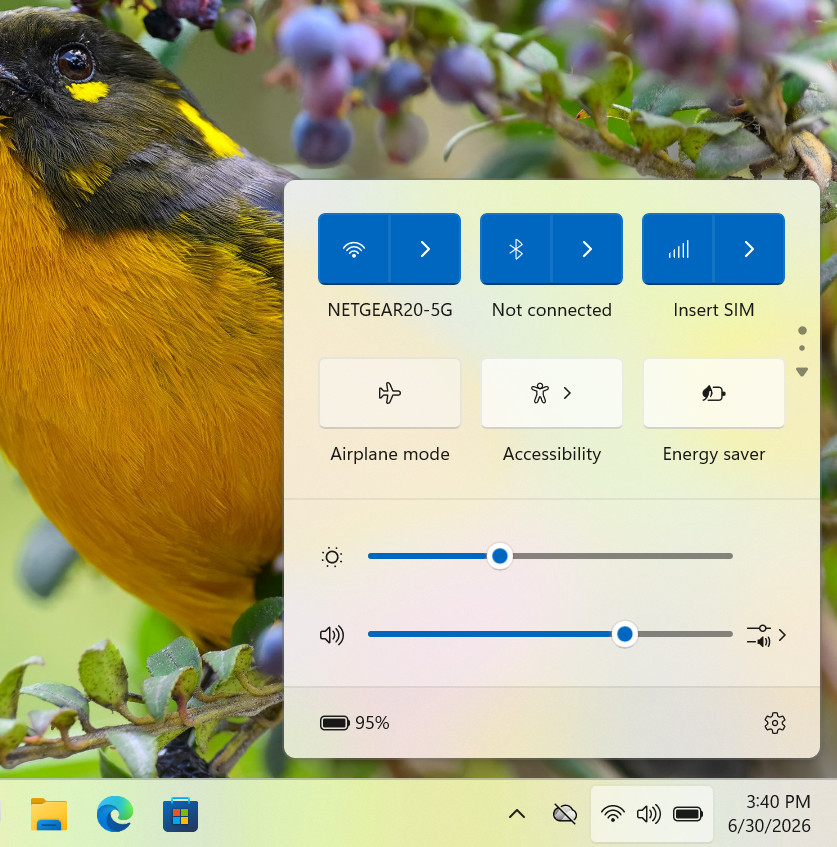Show hidden tray icons
The width and height of the screenshot is (837, 847).
517,814
